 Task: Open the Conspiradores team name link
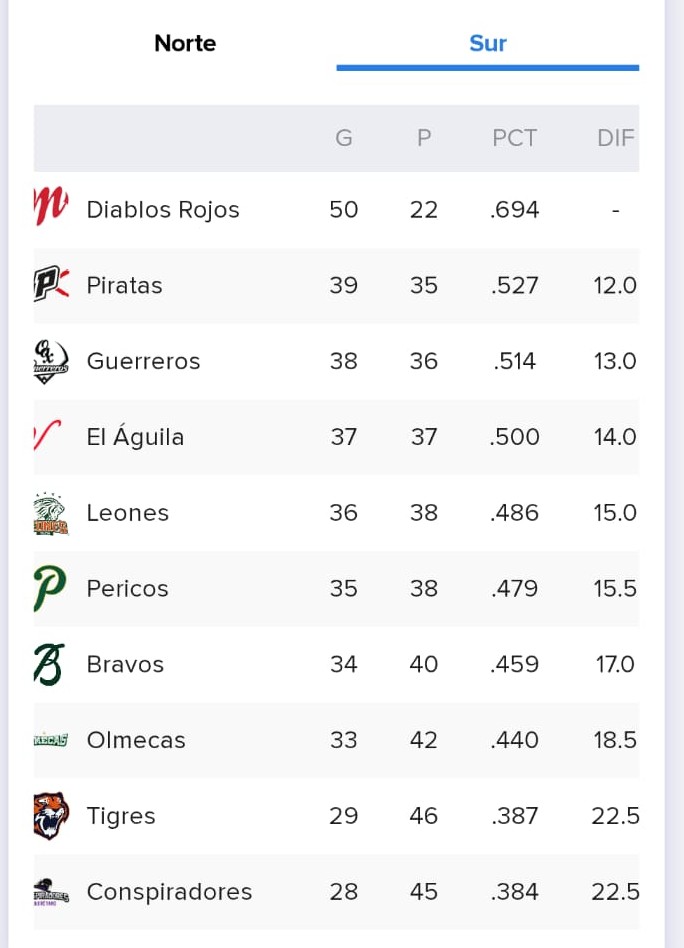[169, 892]
